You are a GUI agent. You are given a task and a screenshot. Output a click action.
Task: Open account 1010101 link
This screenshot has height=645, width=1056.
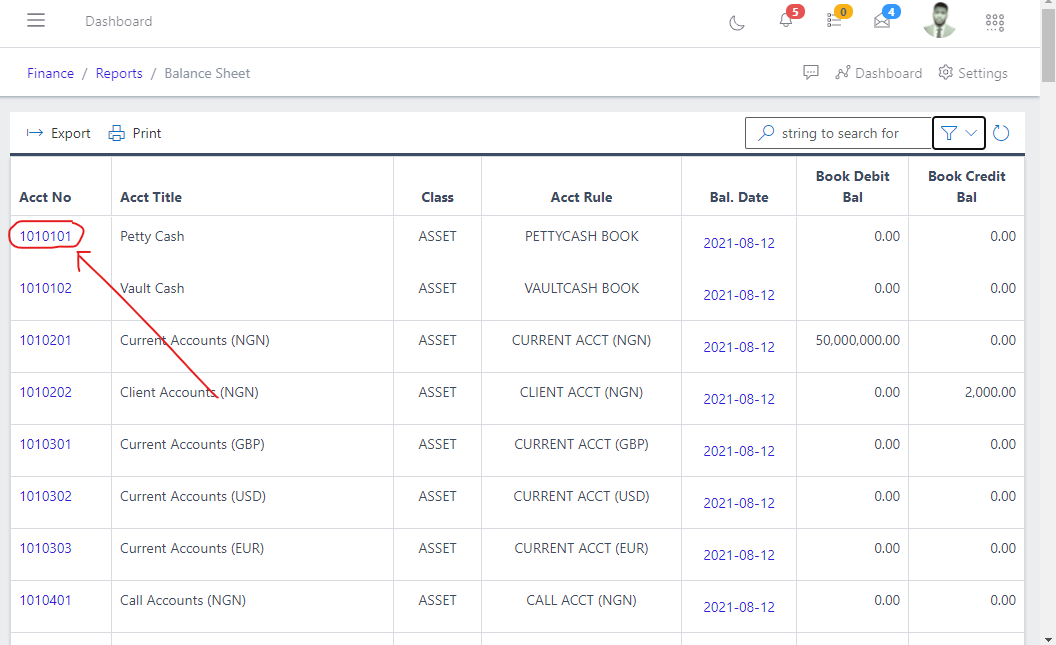coord(45,236)
